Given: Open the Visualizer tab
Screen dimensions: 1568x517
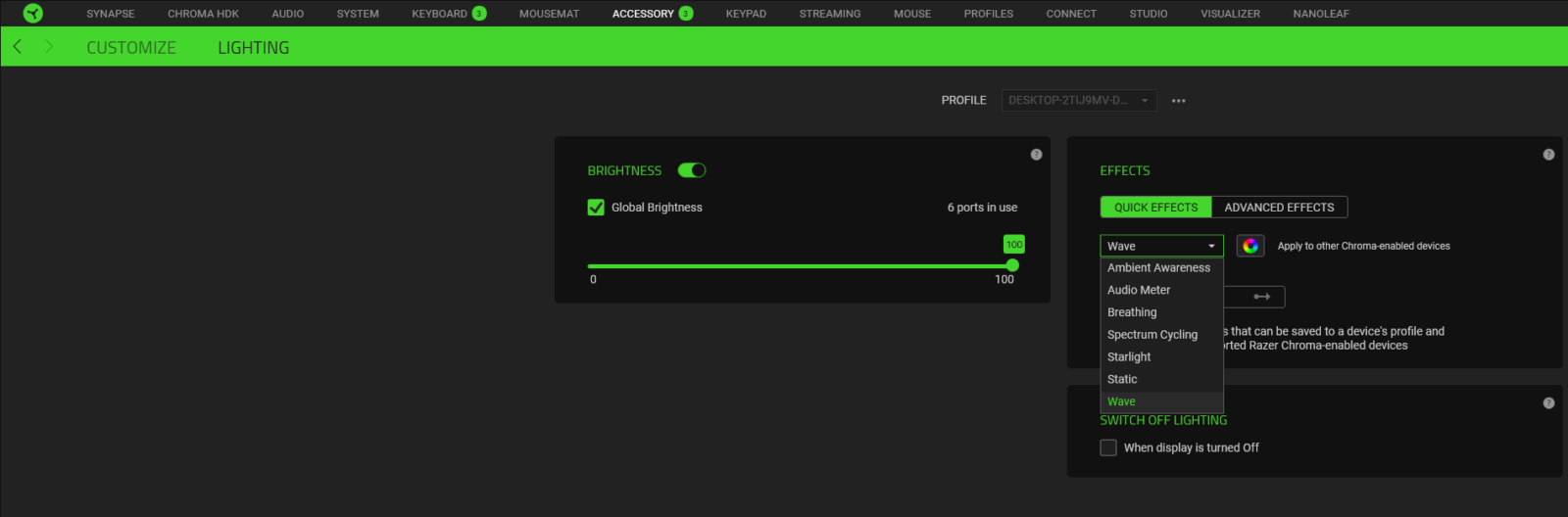Looking at the screenshot, I should tap(1230, 14).
